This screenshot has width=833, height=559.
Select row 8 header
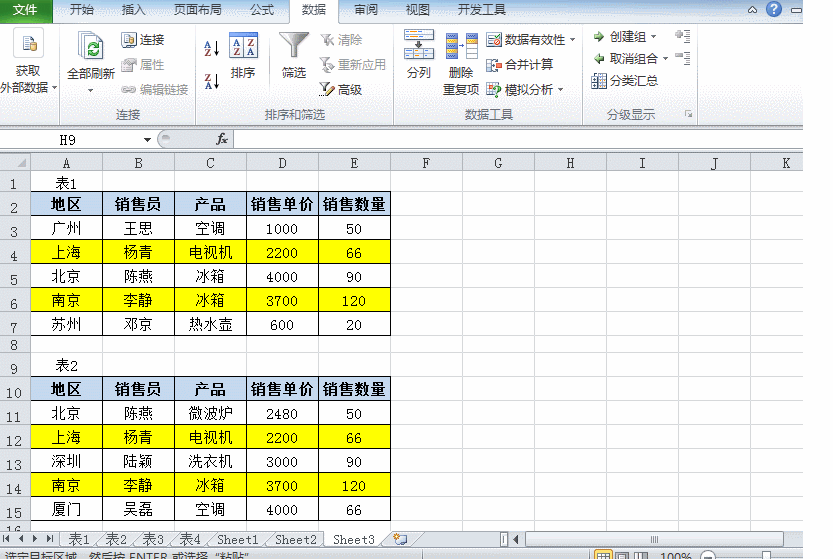tap(14, 345)
